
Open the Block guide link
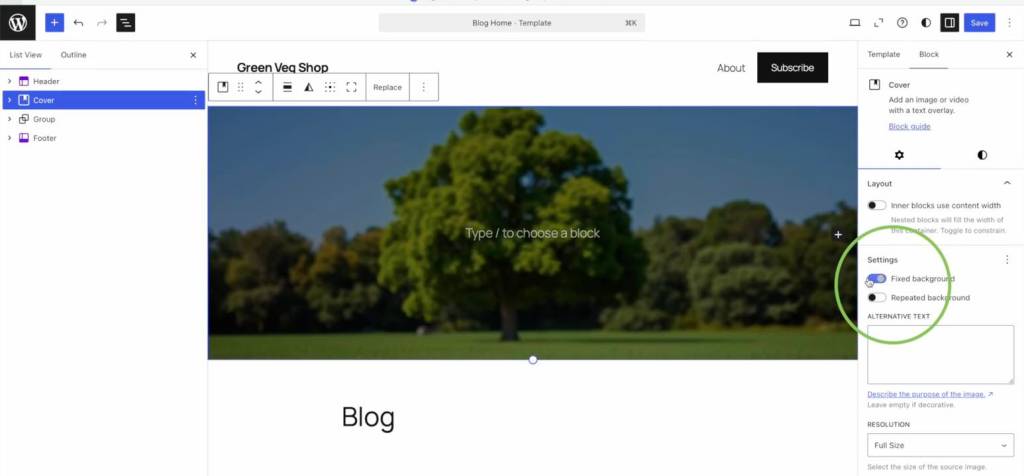point(909,126)
